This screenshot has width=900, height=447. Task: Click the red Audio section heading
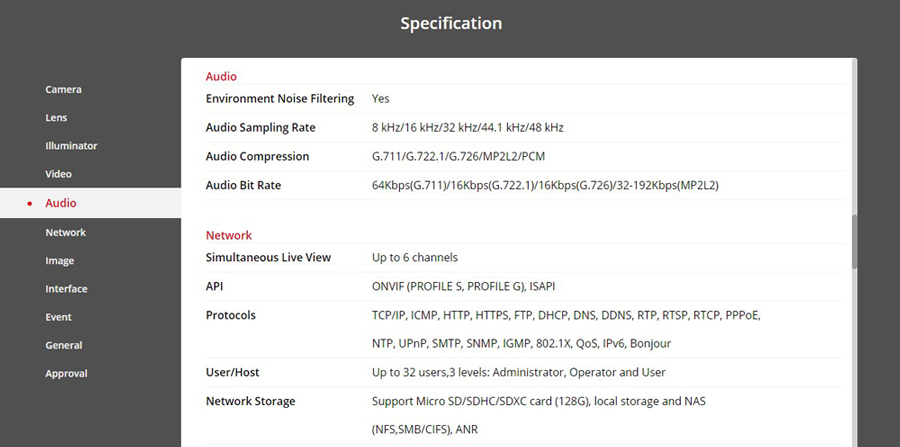coord(221,76)
